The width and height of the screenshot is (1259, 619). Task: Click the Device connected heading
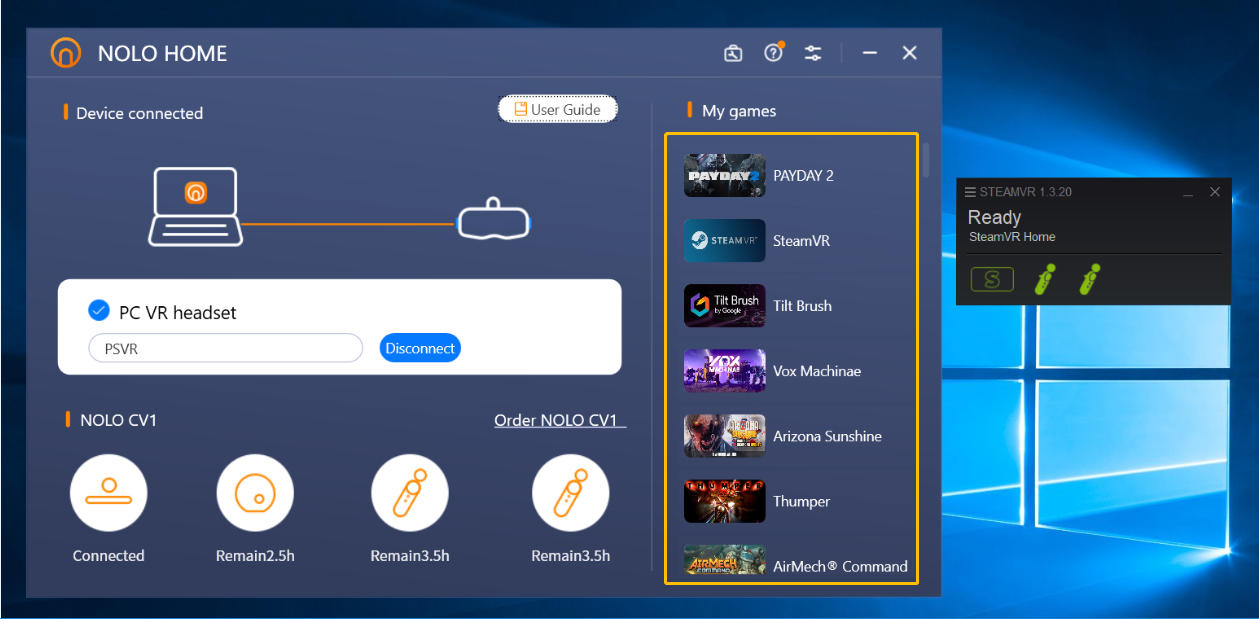[x=139, y=113]
